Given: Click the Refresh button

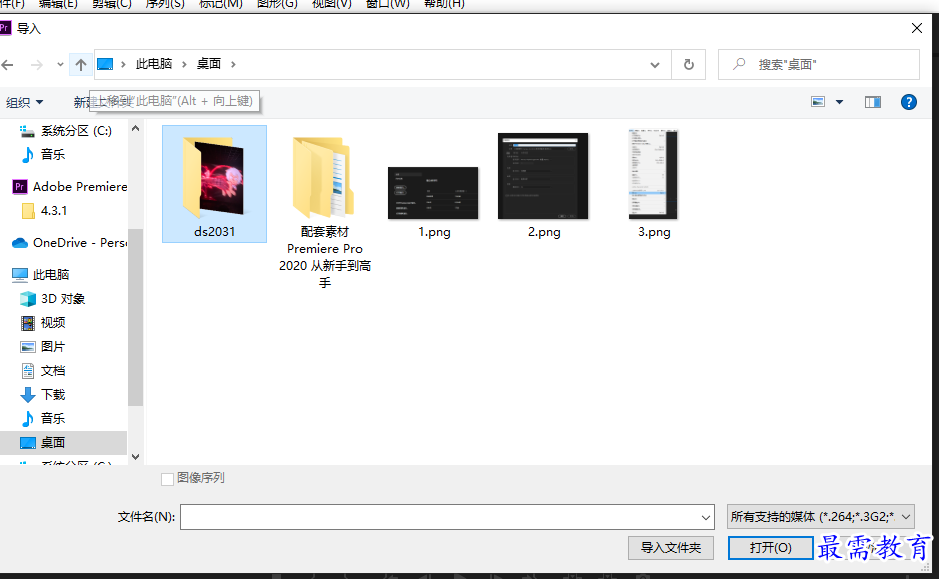Looking at the screenshot, I should pos(689,65).
